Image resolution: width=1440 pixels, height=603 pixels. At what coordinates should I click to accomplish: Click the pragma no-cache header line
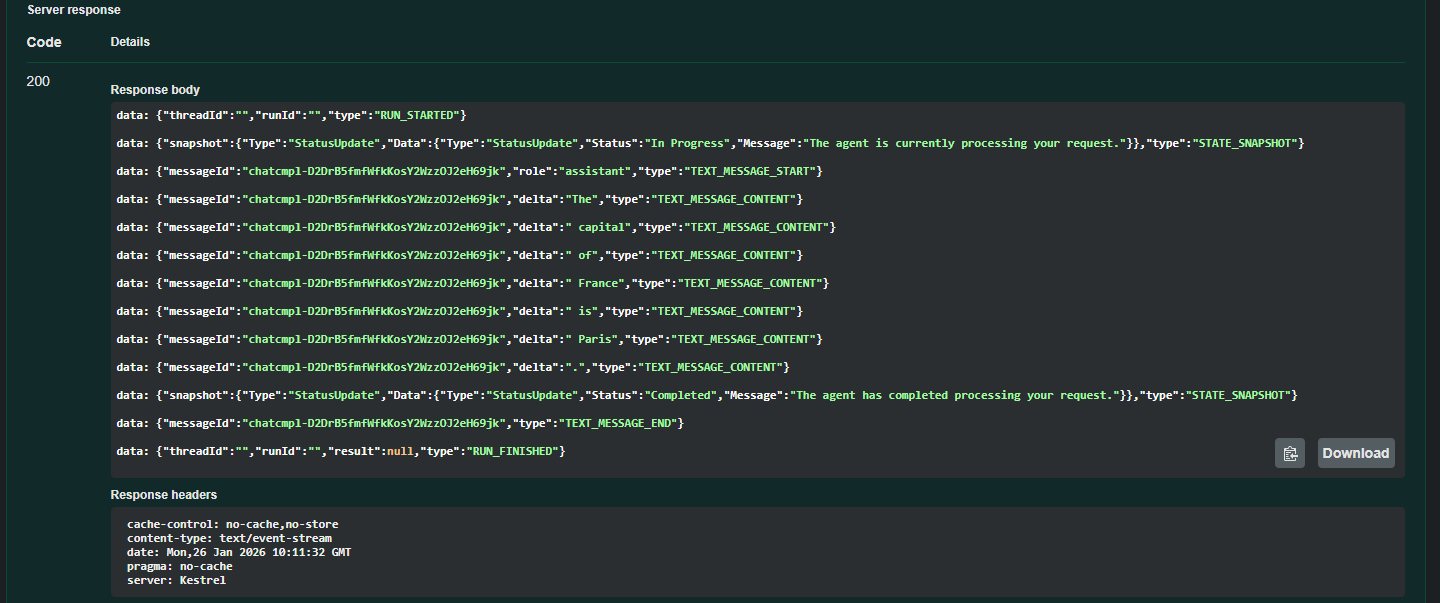[x=179, y=566]
